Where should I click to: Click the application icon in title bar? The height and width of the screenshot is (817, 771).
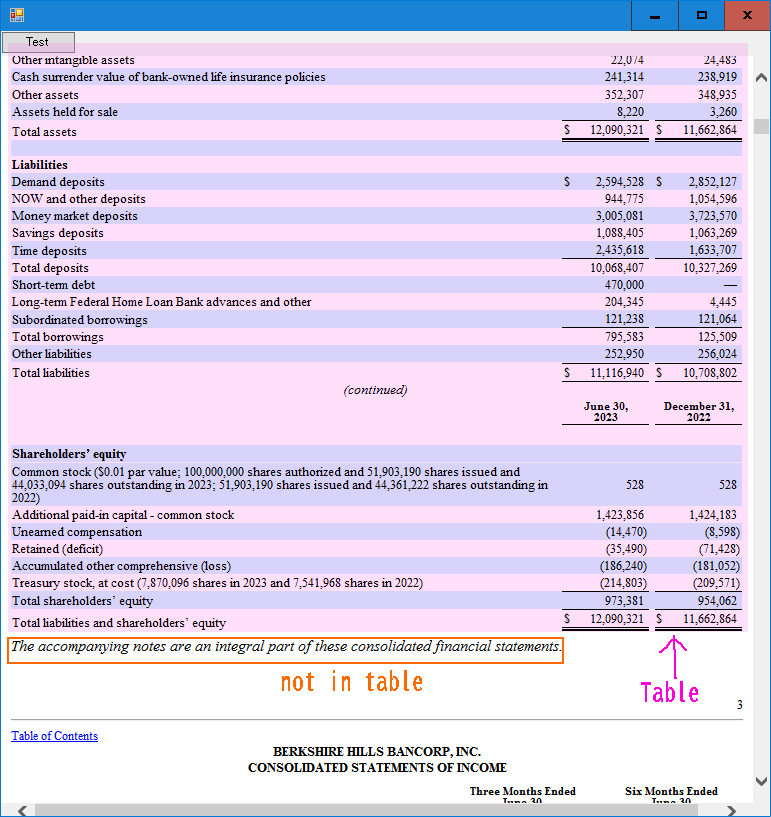(17, 15)
